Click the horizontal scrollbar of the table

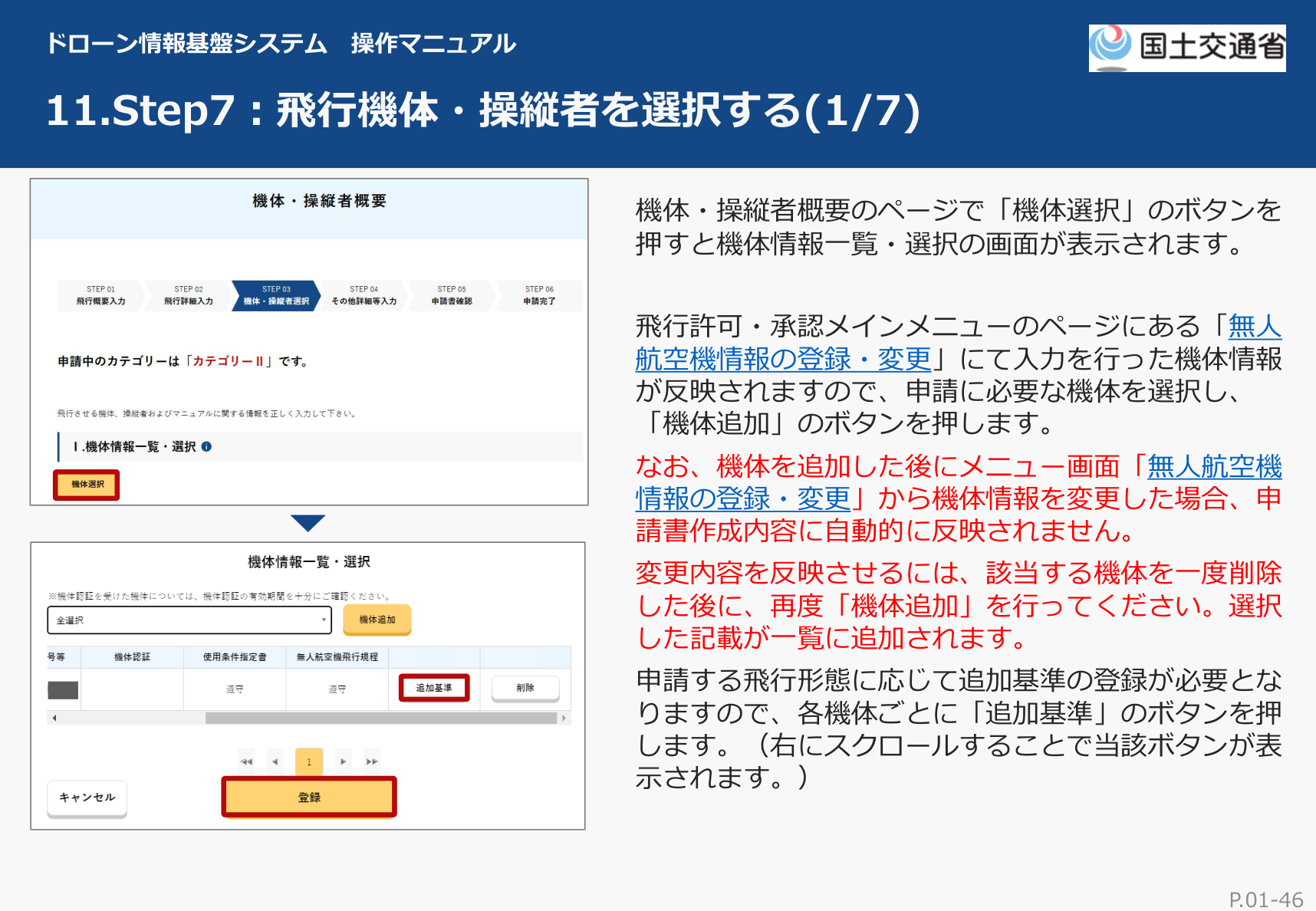(380, 719)
